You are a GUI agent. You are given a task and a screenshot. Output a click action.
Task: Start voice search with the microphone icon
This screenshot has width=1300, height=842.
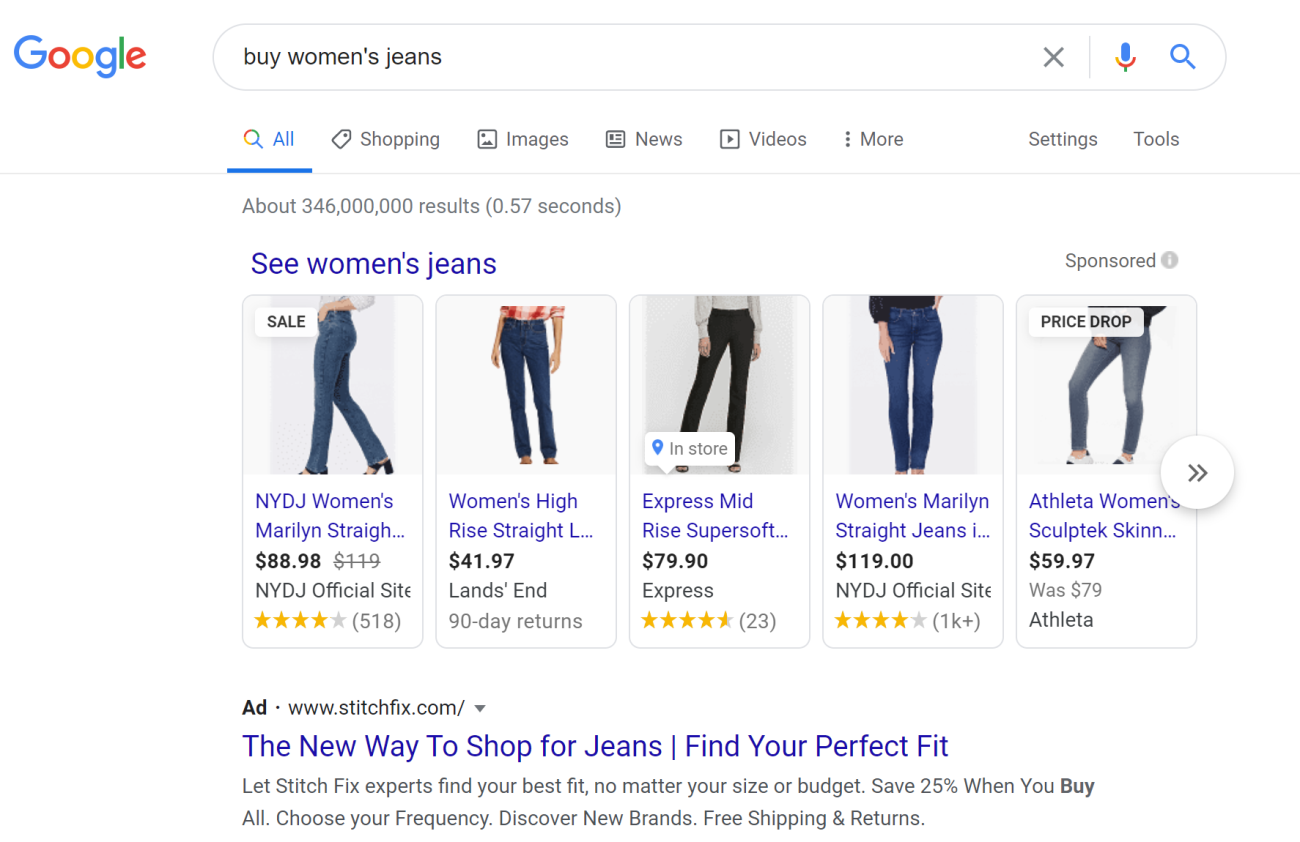(1125, 57)
